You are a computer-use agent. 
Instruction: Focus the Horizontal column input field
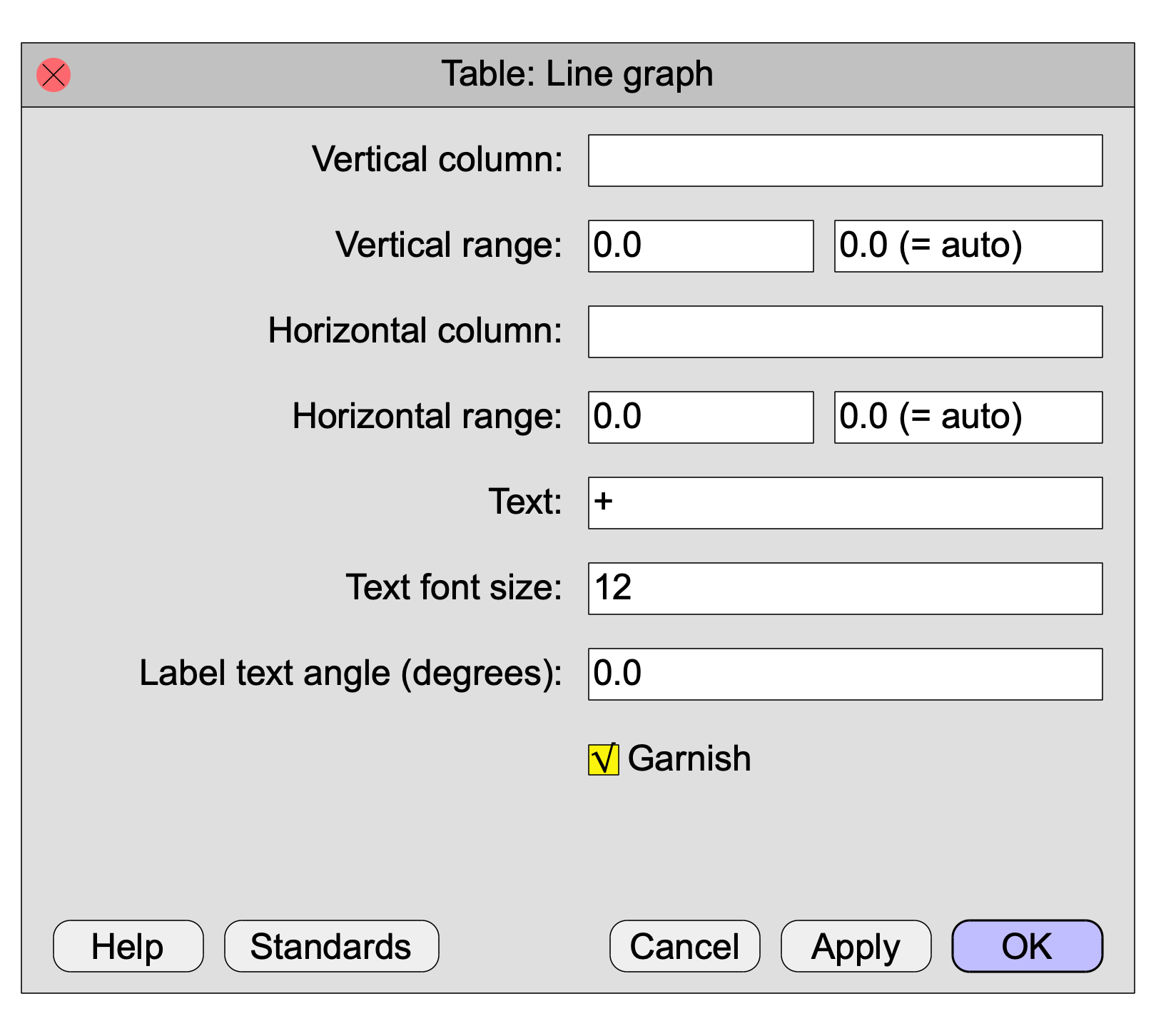pyautogui.click(x=845, y=332)
